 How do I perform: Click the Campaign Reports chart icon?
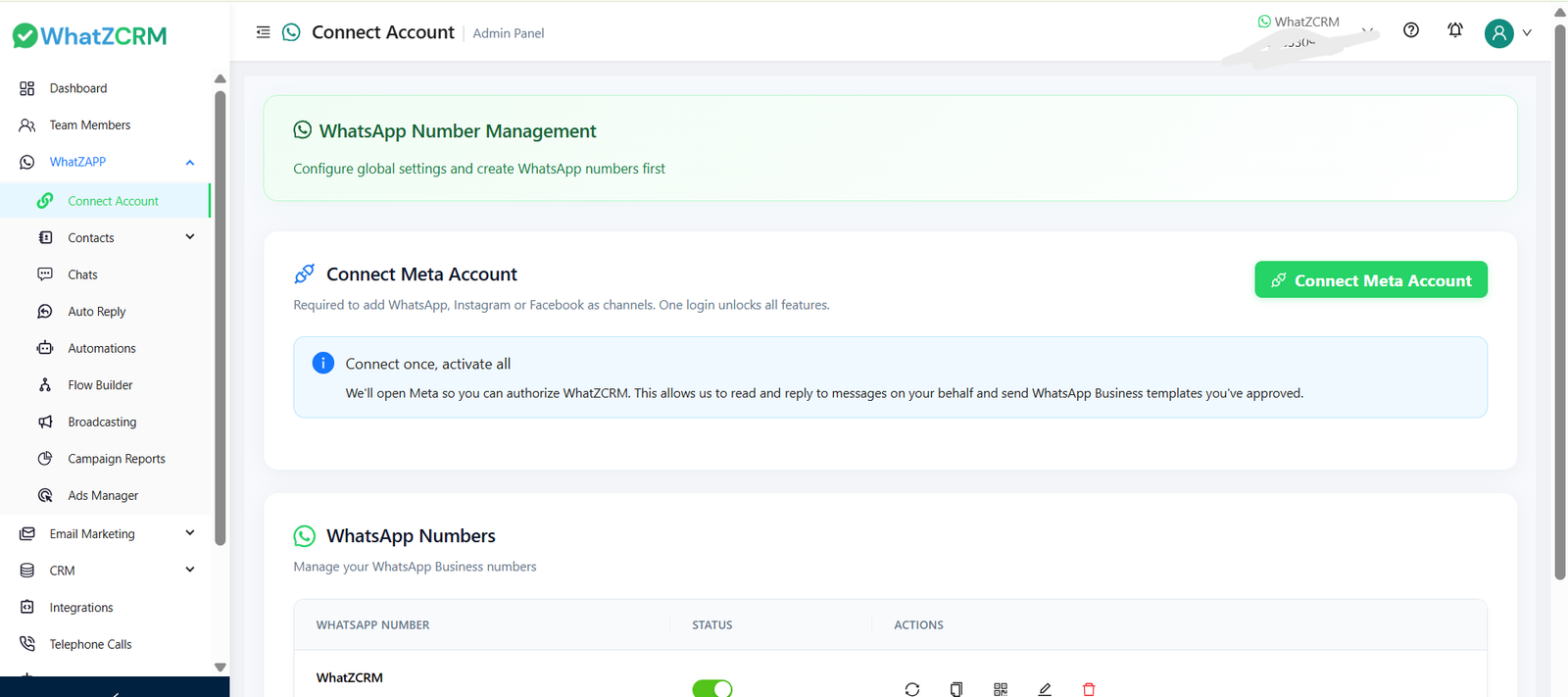[45, 459]
